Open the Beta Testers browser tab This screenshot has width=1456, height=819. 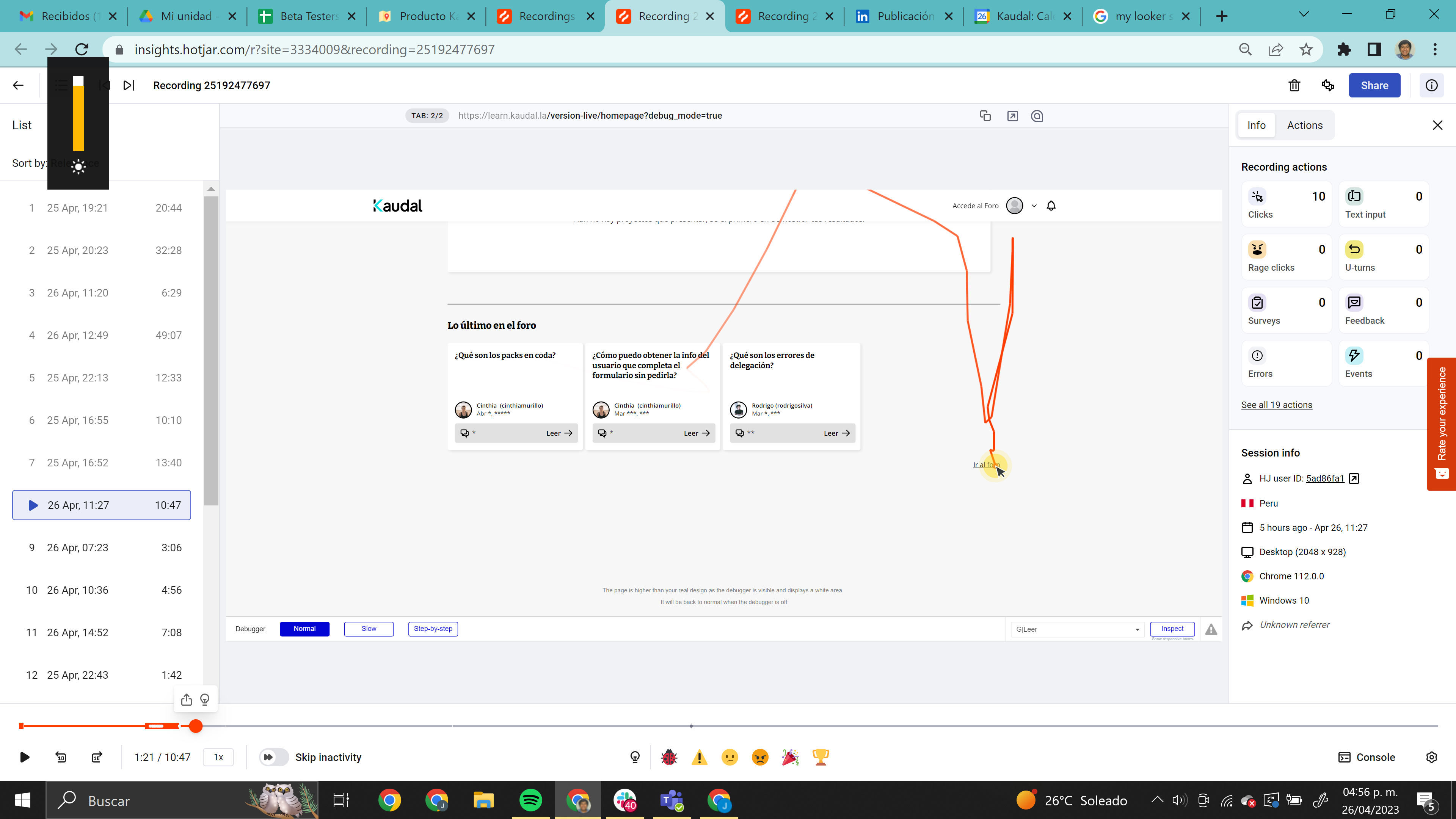click(x=306, y=16)
